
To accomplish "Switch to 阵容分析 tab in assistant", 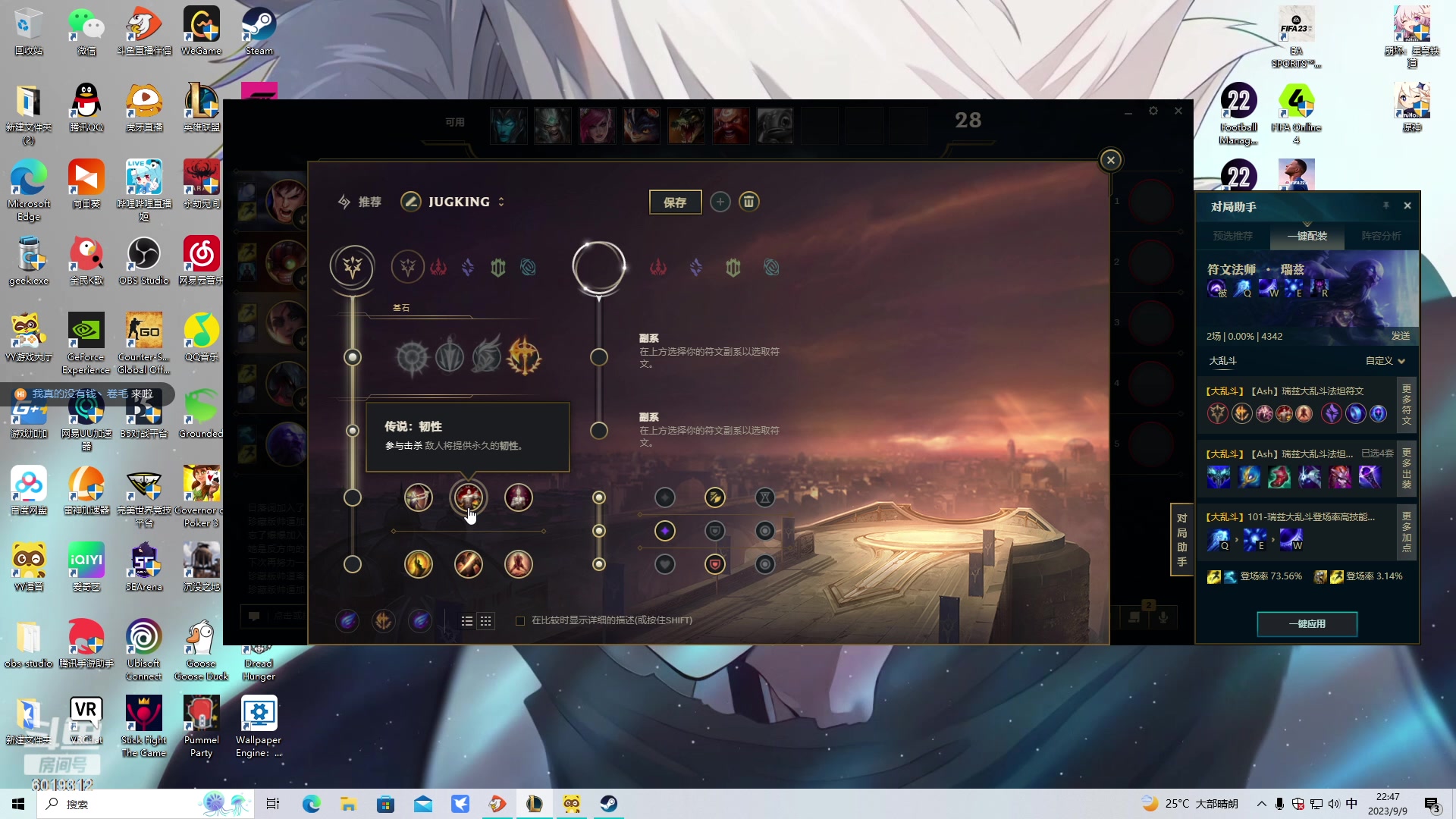I will pos(1381,236).
